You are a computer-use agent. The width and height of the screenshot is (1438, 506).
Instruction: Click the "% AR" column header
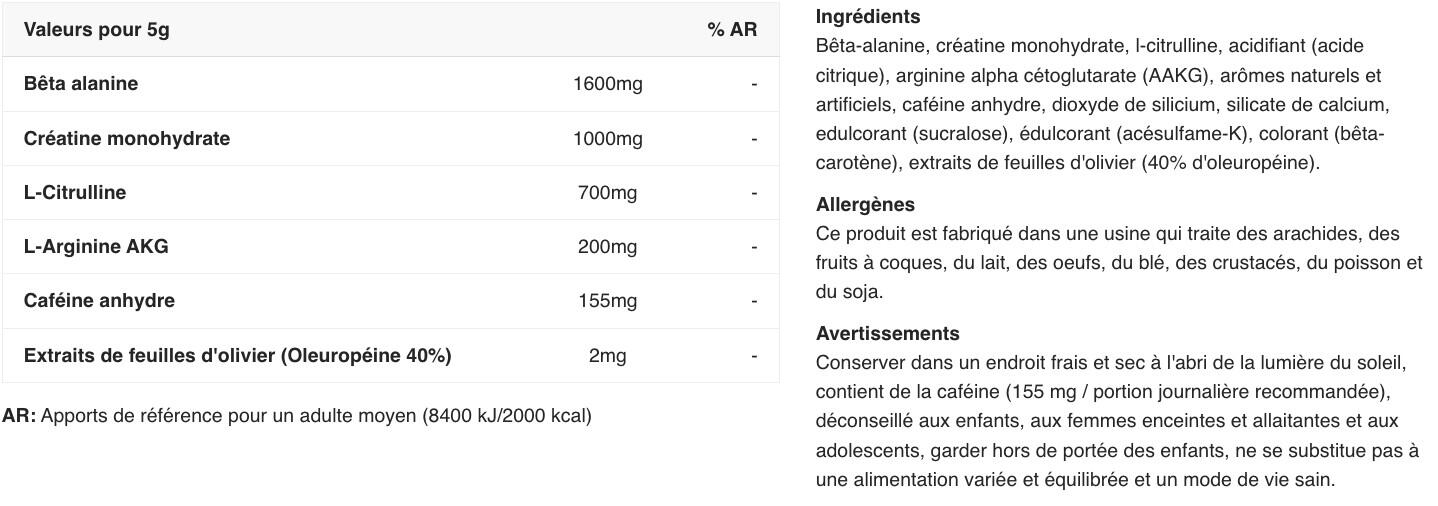[732, 29]
